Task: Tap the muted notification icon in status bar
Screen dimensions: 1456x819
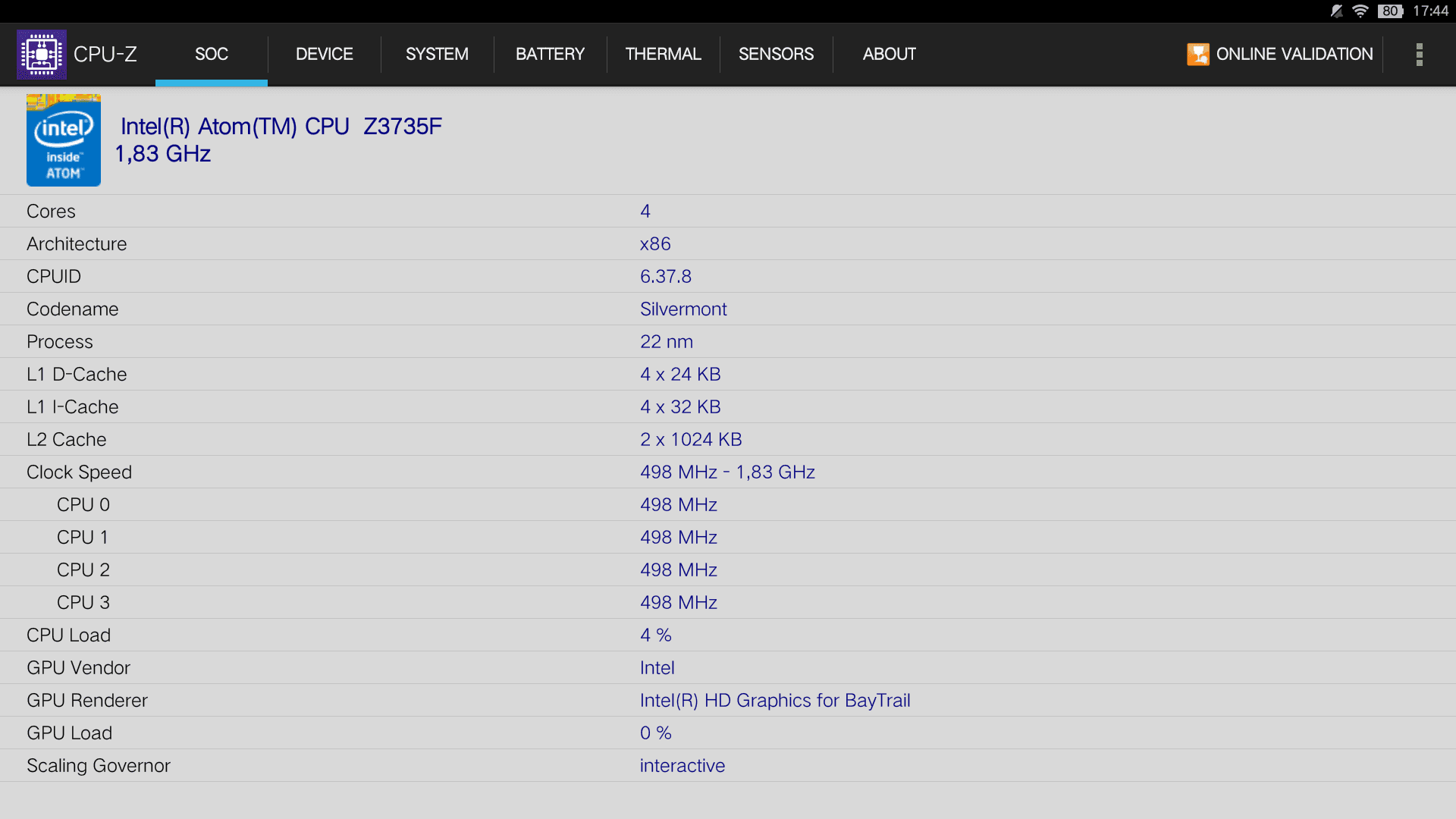Action: (x=1336, y=11)
